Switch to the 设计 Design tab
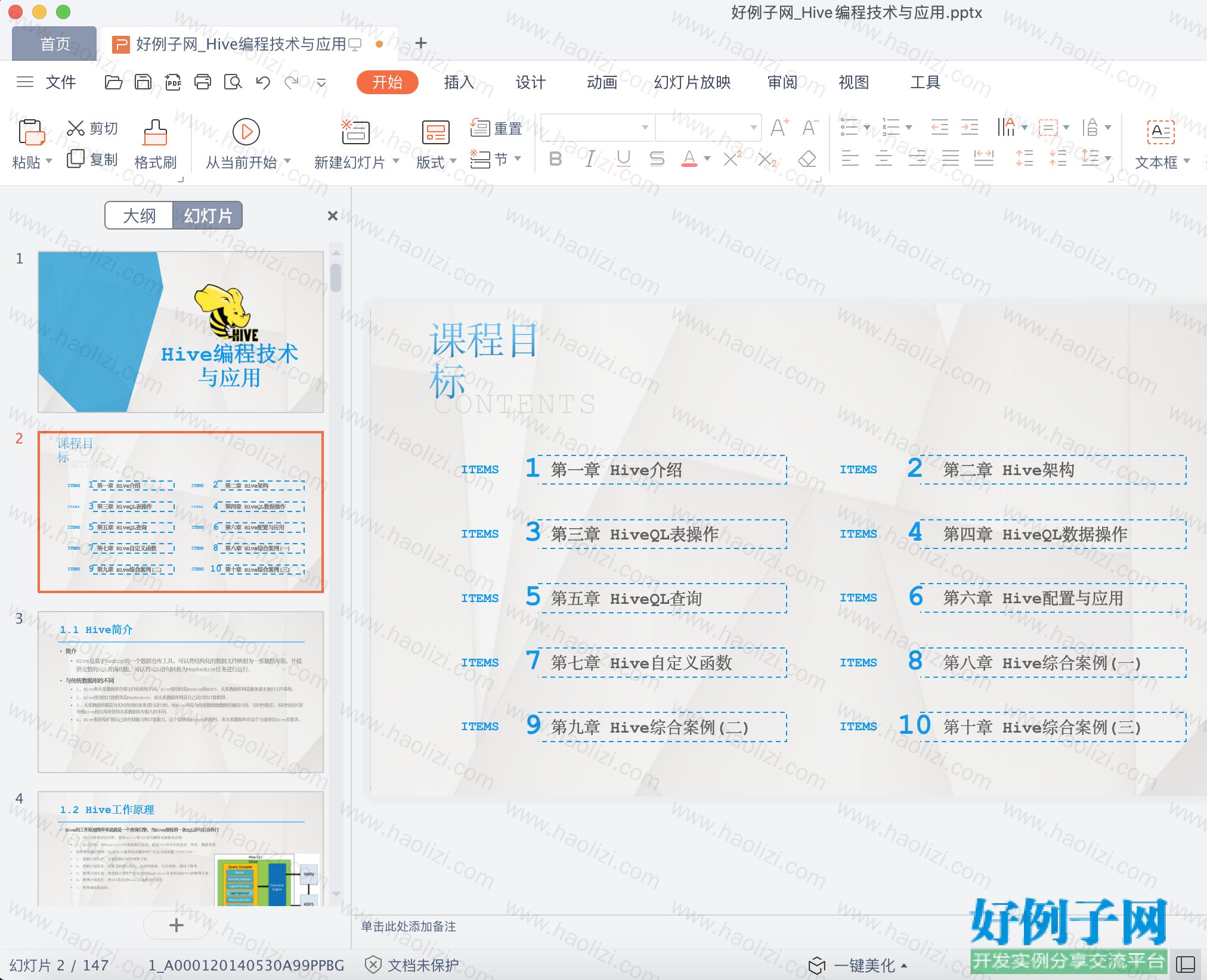1207x980 pixels. point(531,82)
